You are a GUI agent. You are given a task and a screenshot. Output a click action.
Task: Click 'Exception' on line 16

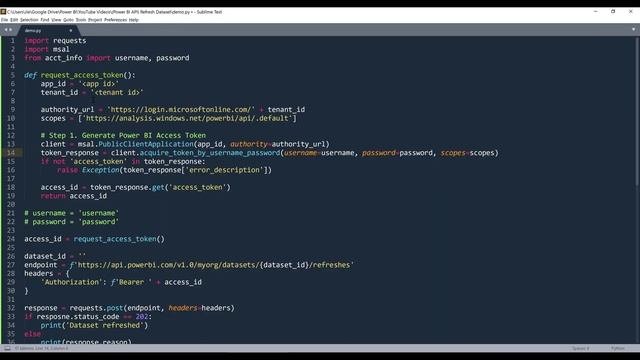(100, 170)
